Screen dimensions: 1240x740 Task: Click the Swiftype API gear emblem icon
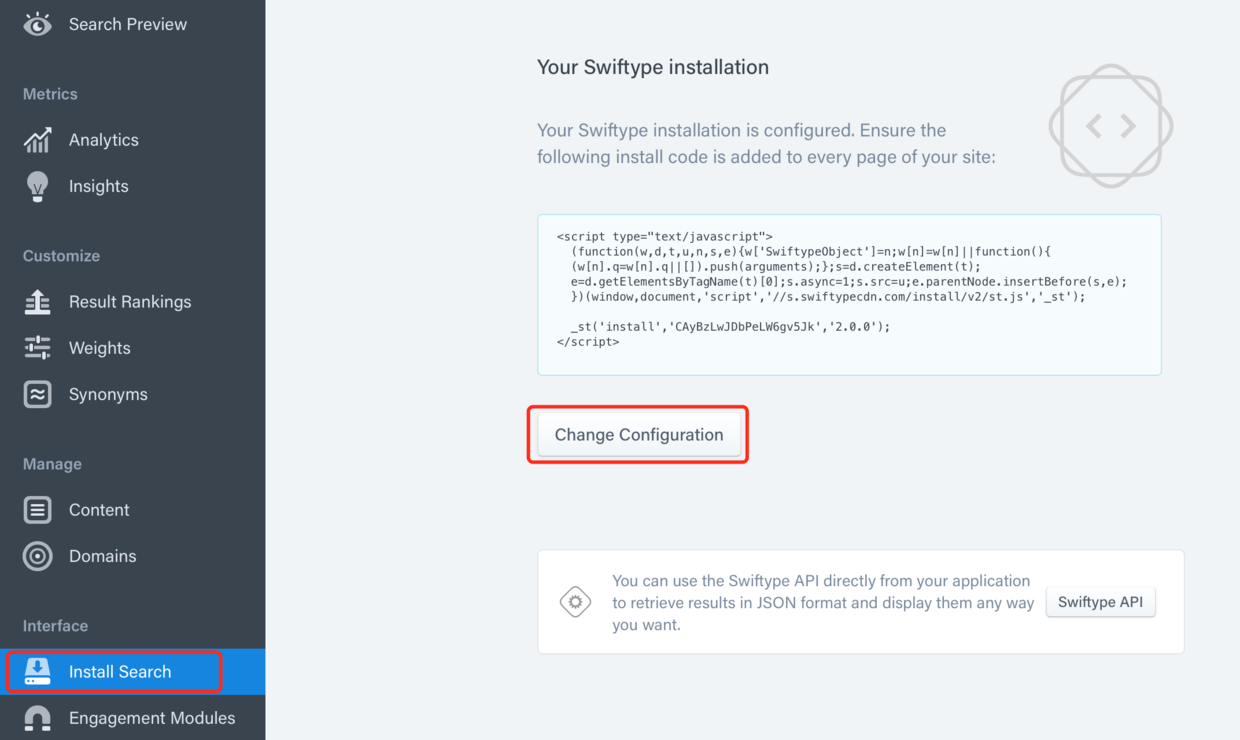(575, 601)
